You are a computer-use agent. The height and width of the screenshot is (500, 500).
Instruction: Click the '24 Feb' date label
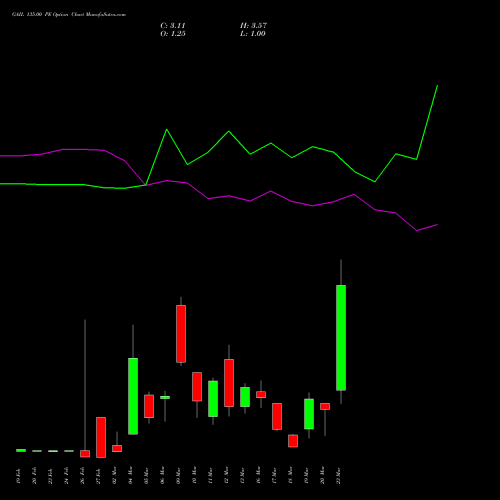(66, 476)
